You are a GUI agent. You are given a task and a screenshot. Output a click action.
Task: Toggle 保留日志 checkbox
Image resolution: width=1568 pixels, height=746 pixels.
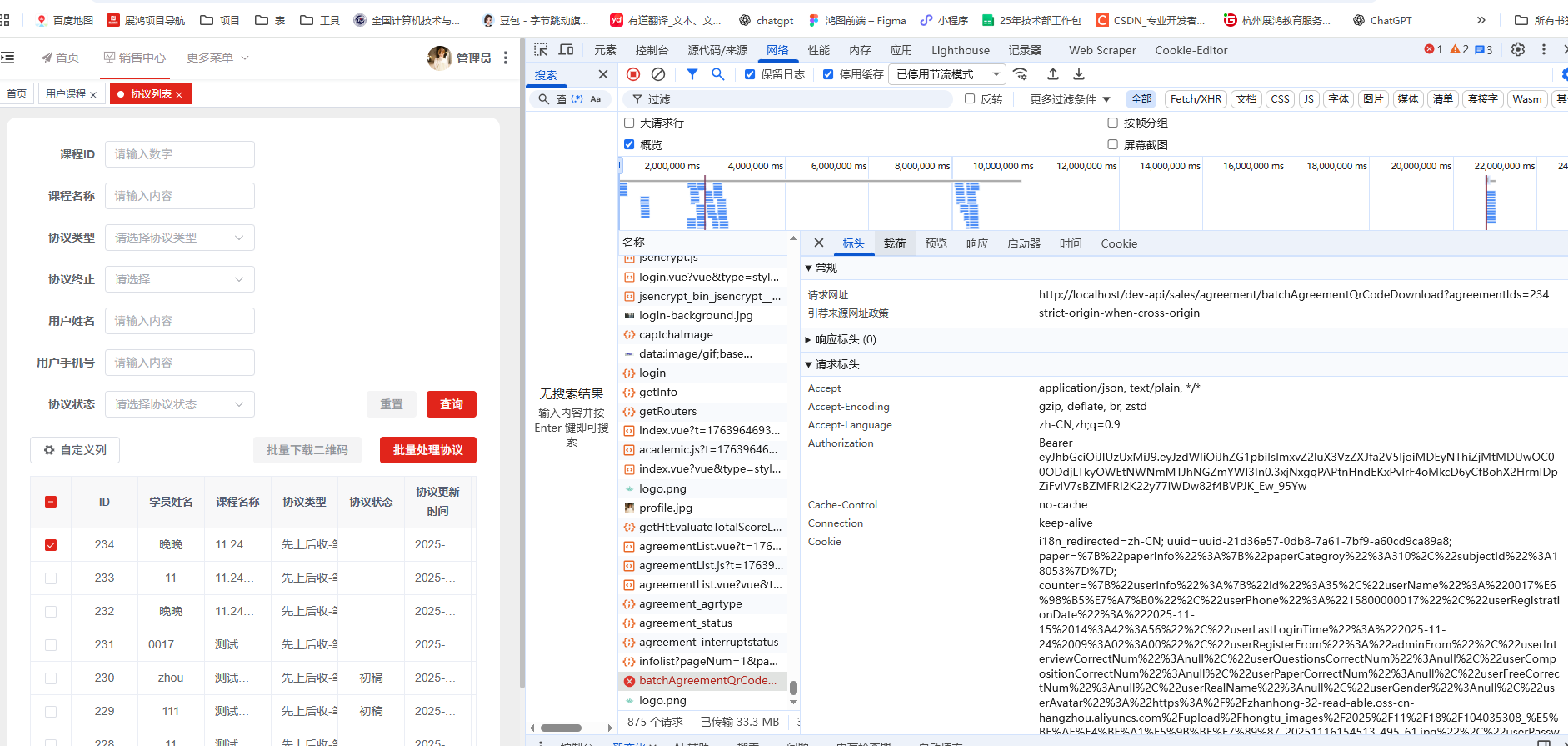tap(750, 74)
